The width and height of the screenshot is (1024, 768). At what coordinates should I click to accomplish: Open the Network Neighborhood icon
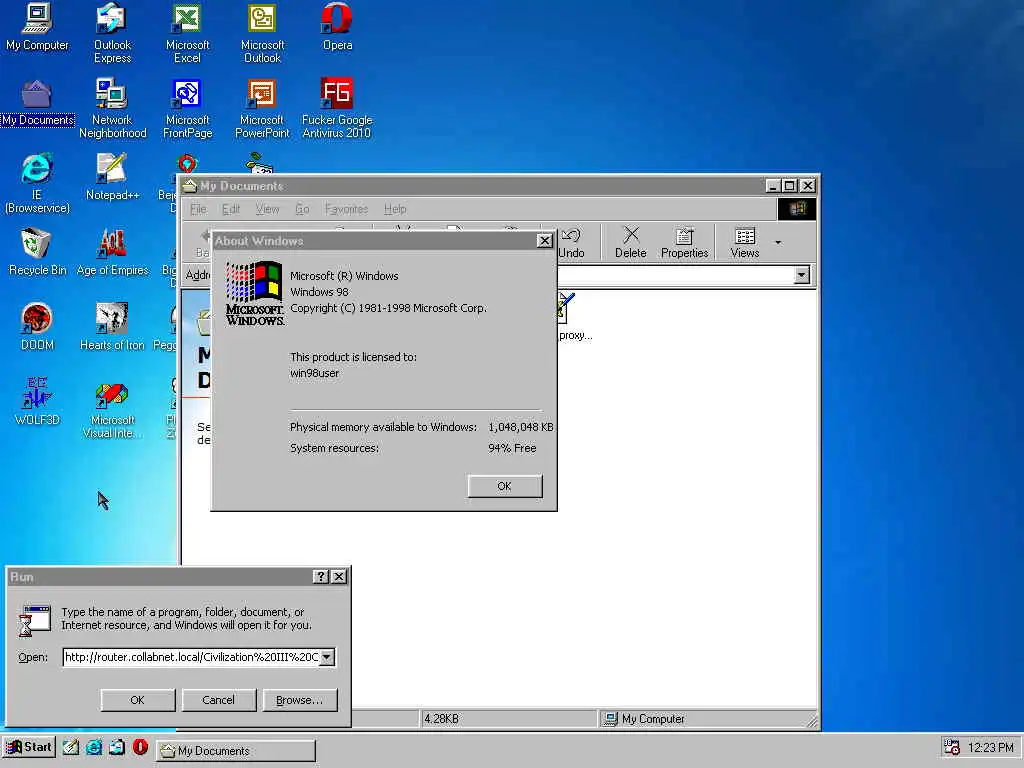pos(112,108)
